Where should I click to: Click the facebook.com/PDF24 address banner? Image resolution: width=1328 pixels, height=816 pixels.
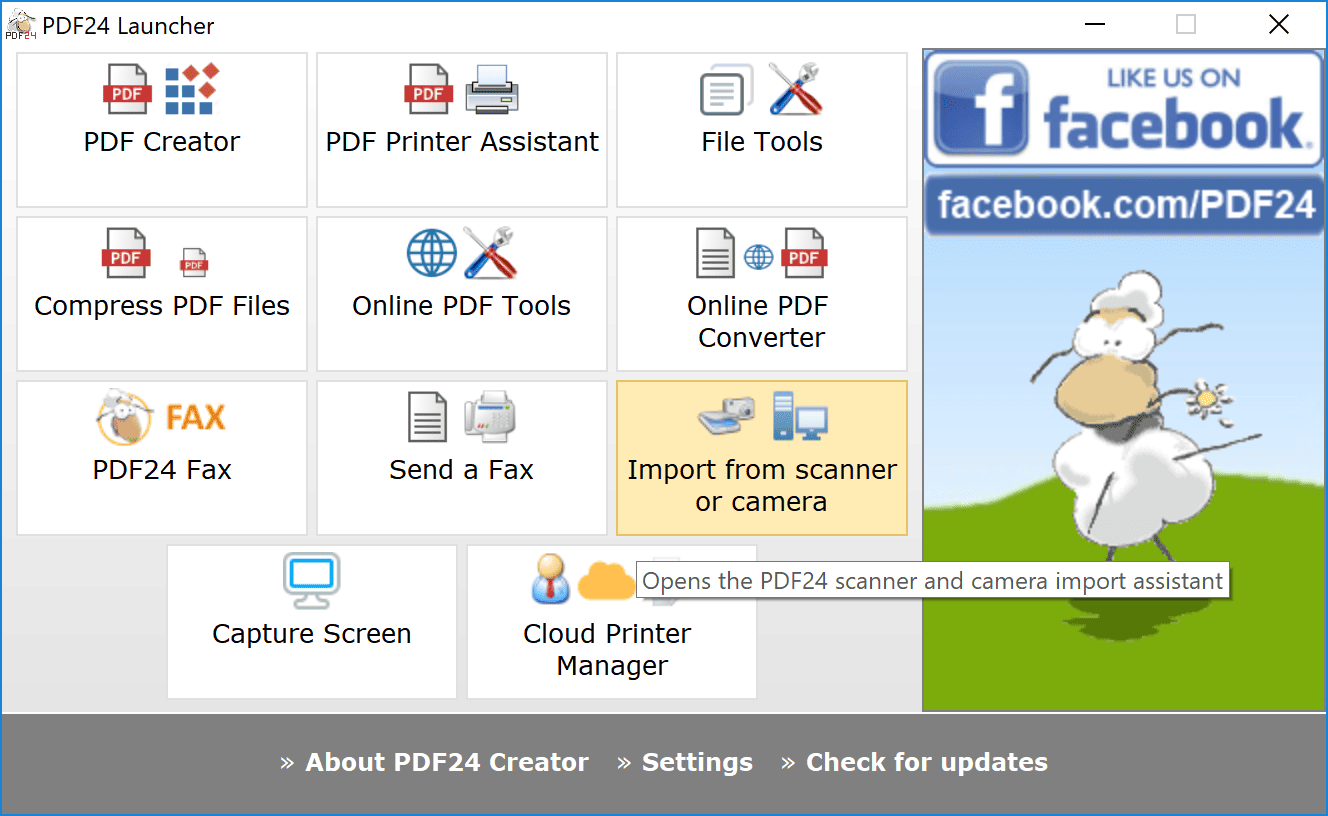click(1124, 204)
